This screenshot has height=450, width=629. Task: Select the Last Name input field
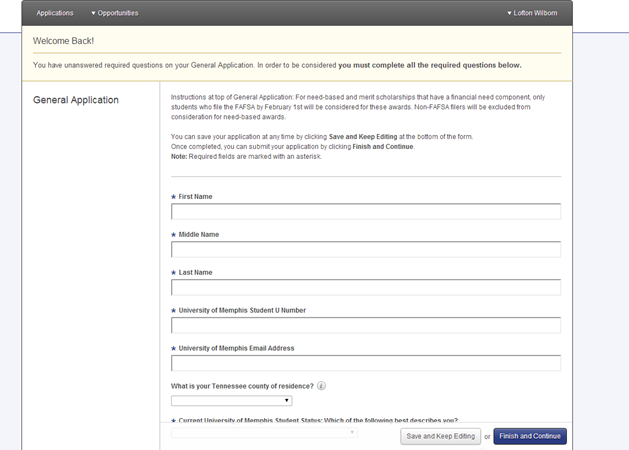coord(366,288)
